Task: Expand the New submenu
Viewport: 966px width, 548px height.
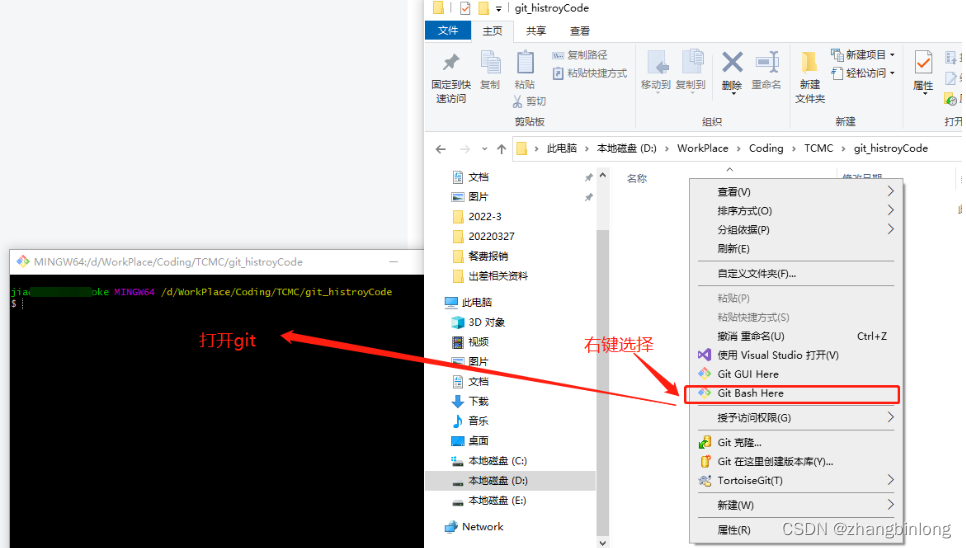Action: 890,505
